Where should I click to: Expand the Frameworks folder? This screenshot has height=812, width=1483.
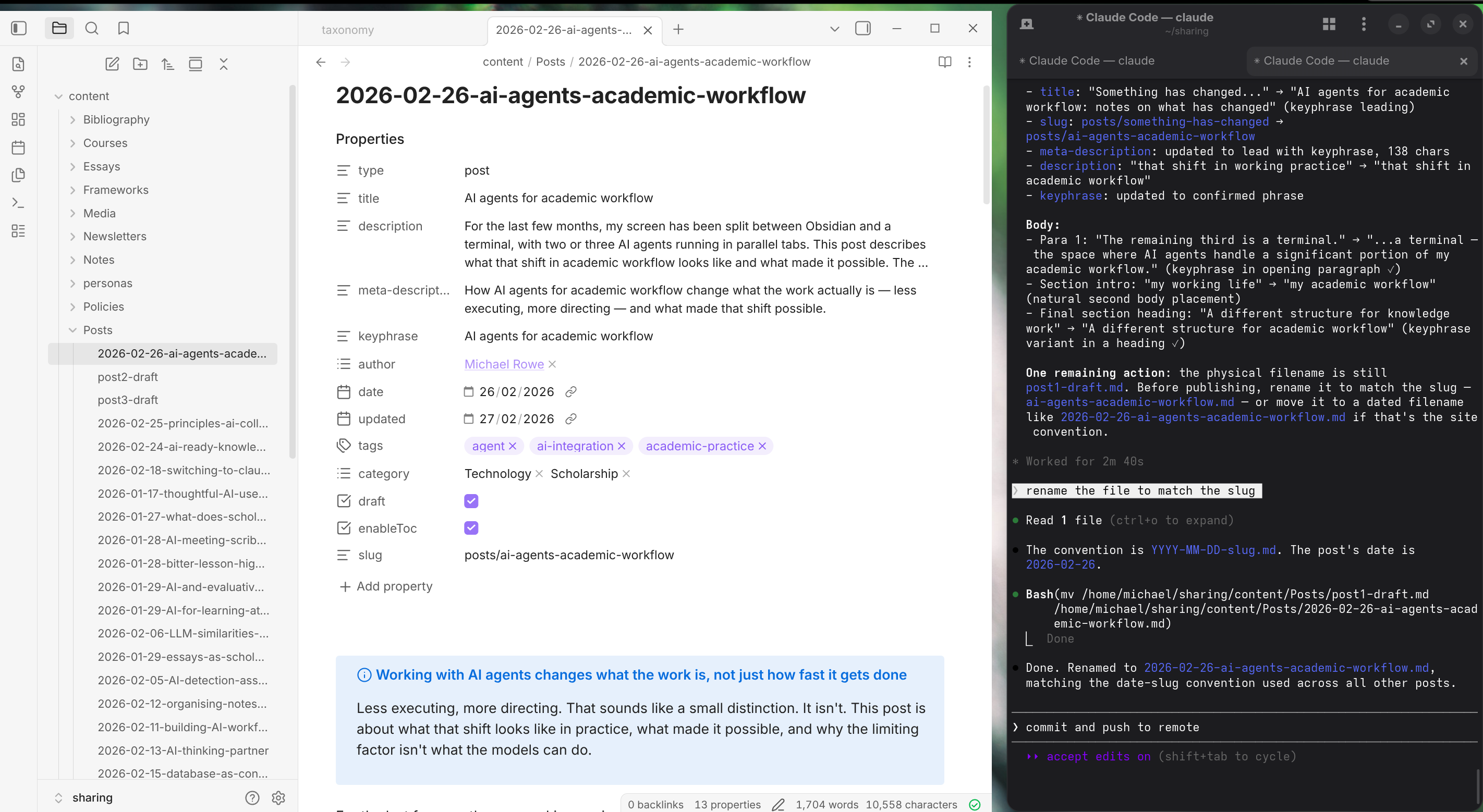tap(72, 189)
